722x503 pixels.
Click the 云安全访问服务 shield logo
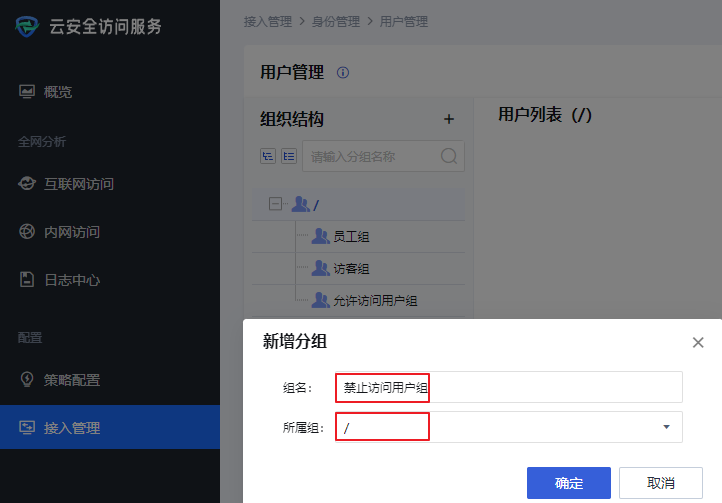28,26
